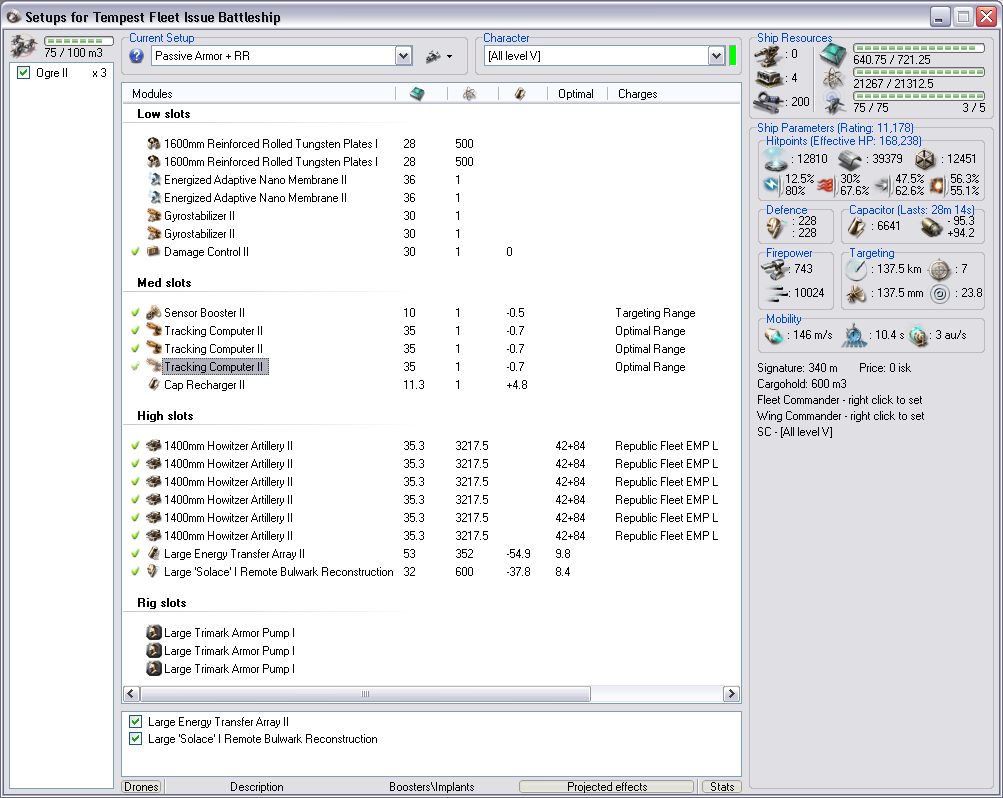The height and width of the screenshot is (798, 1003).
Task: Toggle Large Energy Transfer Array II projected effect
Action: point(135,721)
